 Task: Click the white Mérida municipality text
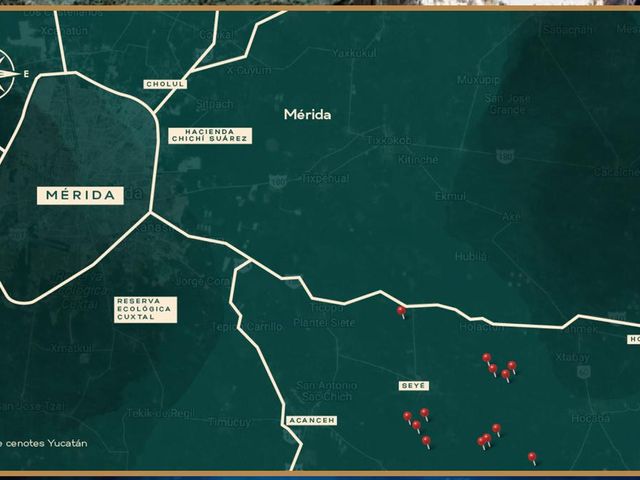[307, 115]
